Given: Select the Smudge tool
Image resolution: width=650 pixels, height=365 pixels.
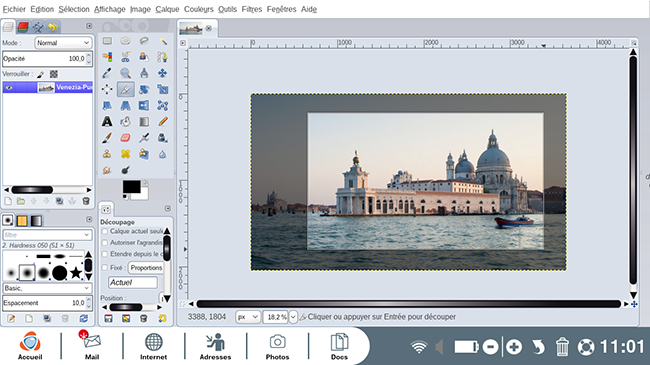Looking at the screenshot, I should [107, 170].
